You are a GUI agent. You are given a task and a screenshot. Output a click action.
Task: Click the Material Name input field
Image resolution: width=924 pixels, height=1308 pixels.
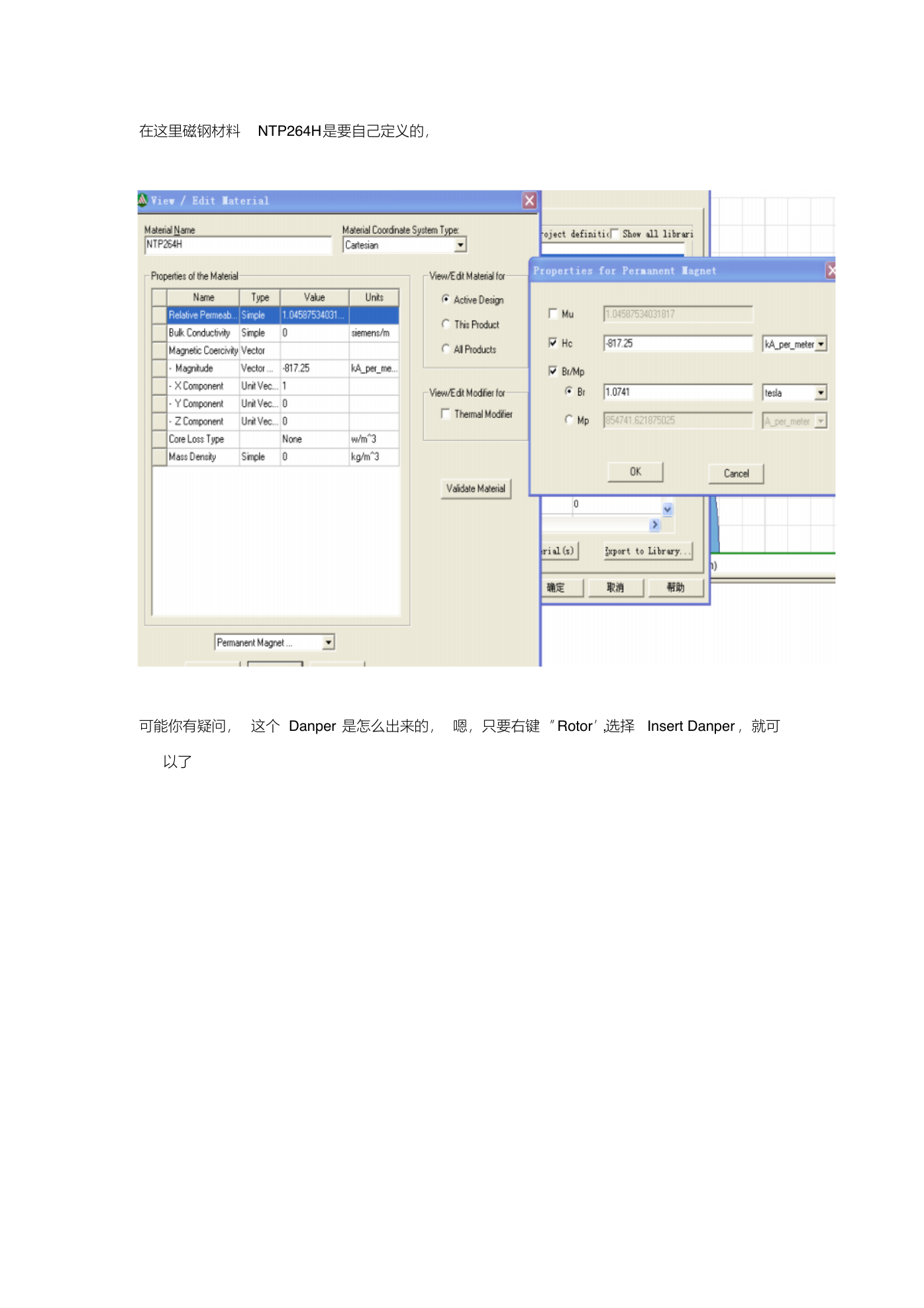point(238,245)
